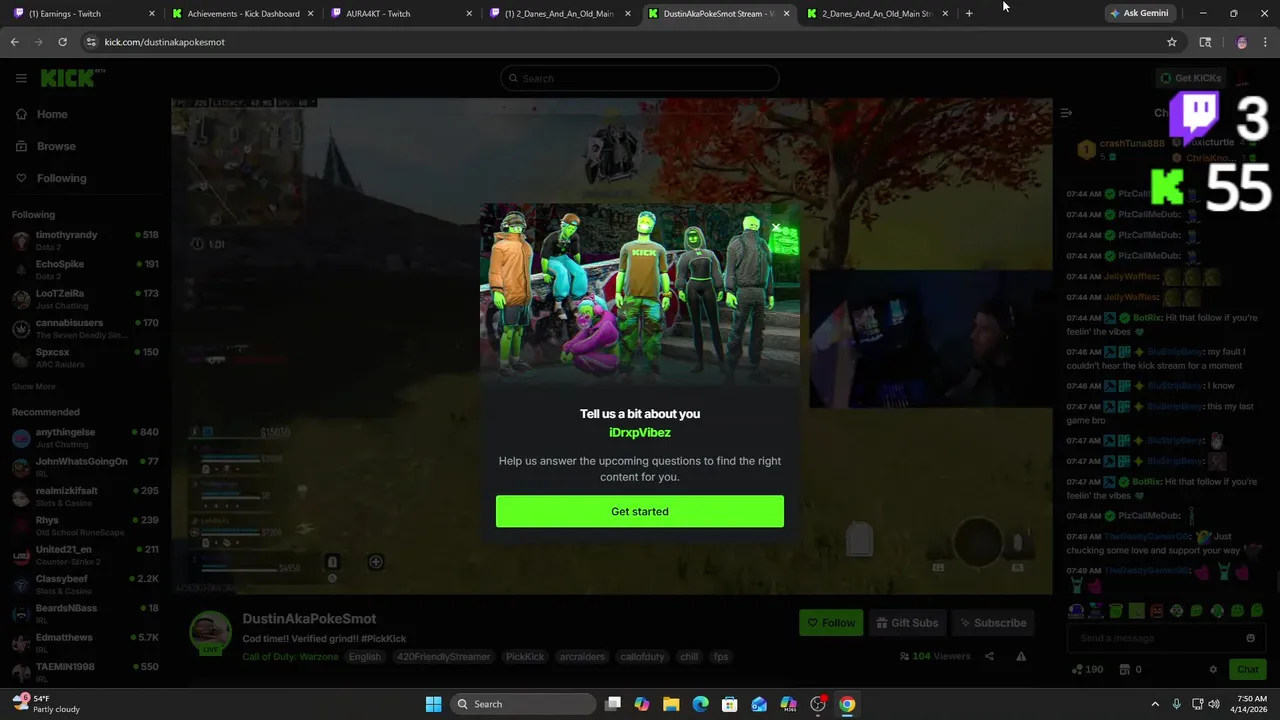Click Subscribe button
The height and width of the screenshot is (720, 1280).
tap(993, 623)
